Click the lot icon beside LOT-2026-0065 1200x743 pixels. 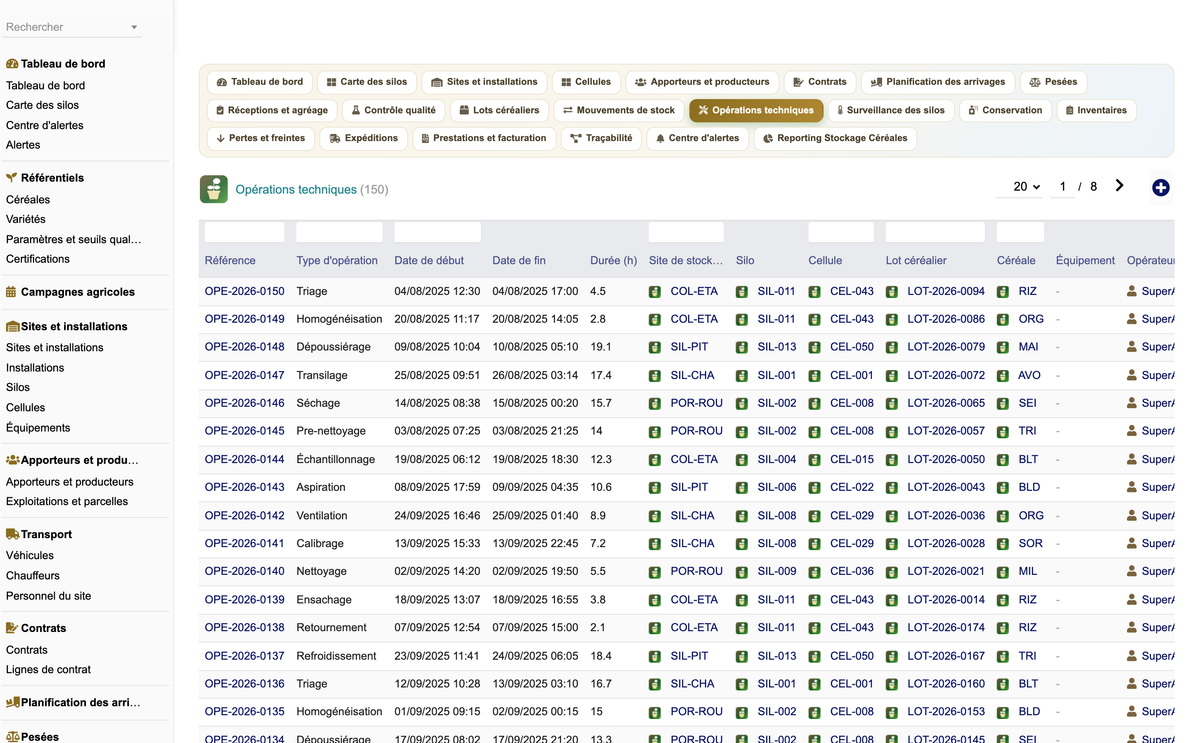click(892, 403)
